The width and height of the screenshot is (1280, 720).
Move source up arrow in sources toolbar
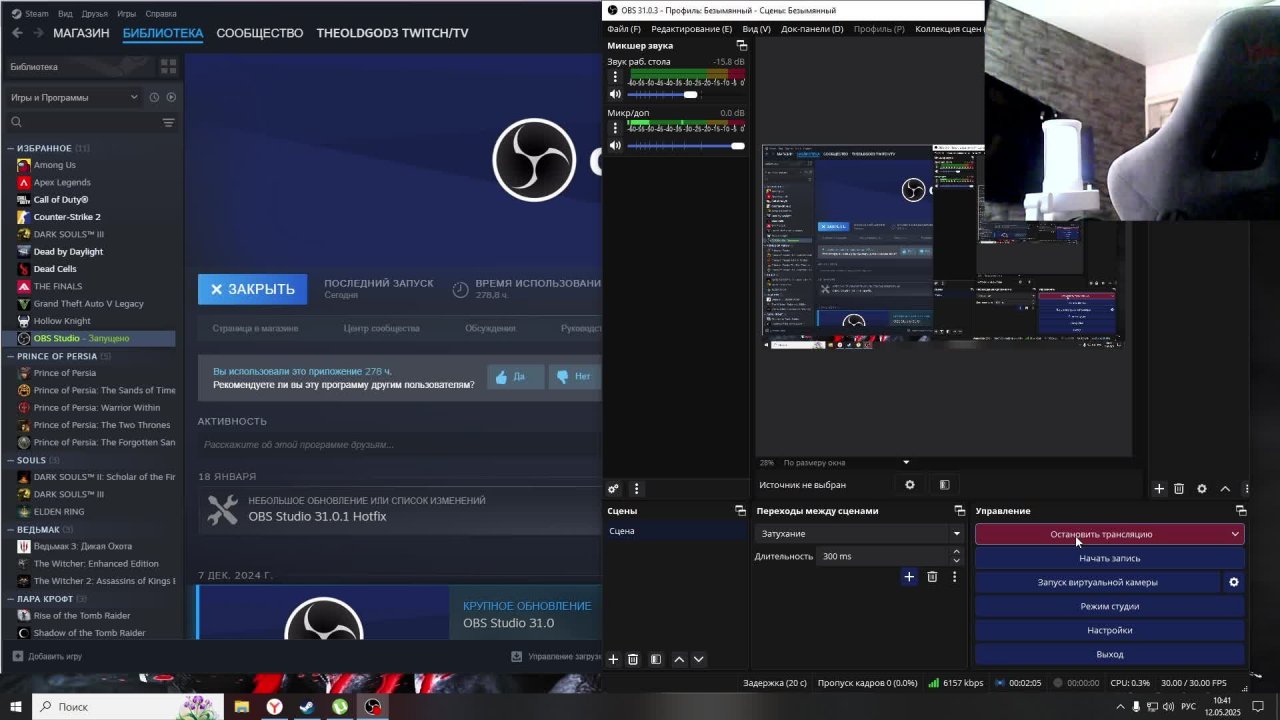point(1225,489)
